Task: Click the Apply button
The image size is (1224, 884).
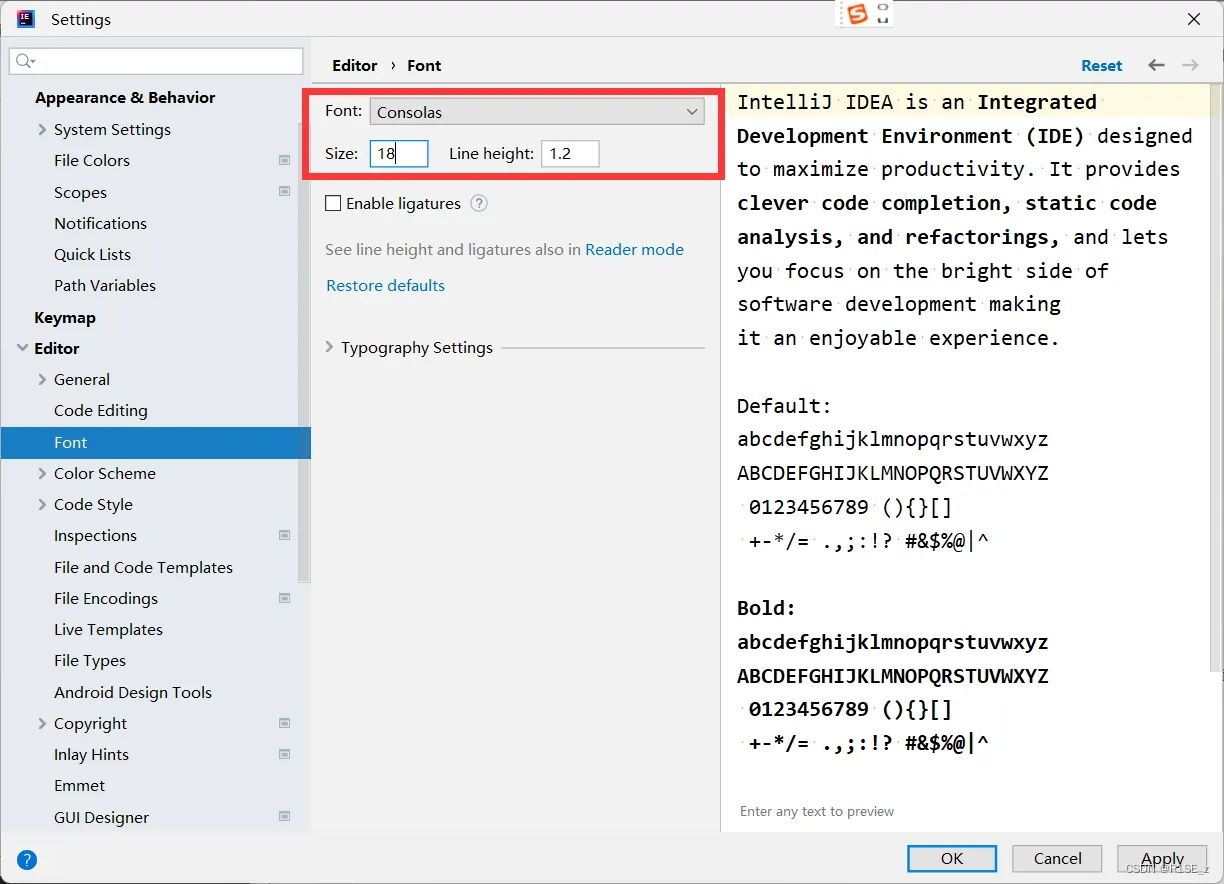Action: click(x=1162, y=858)
